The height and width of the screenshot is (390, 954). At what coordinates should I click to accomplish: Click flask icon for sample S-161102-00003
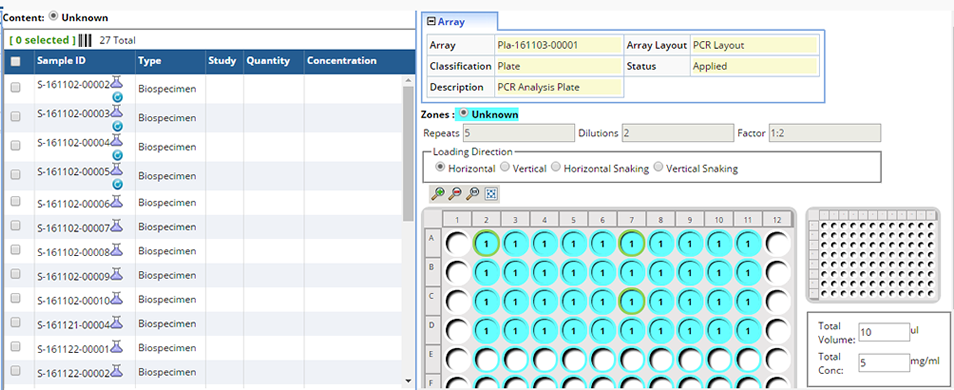[117, 110]
